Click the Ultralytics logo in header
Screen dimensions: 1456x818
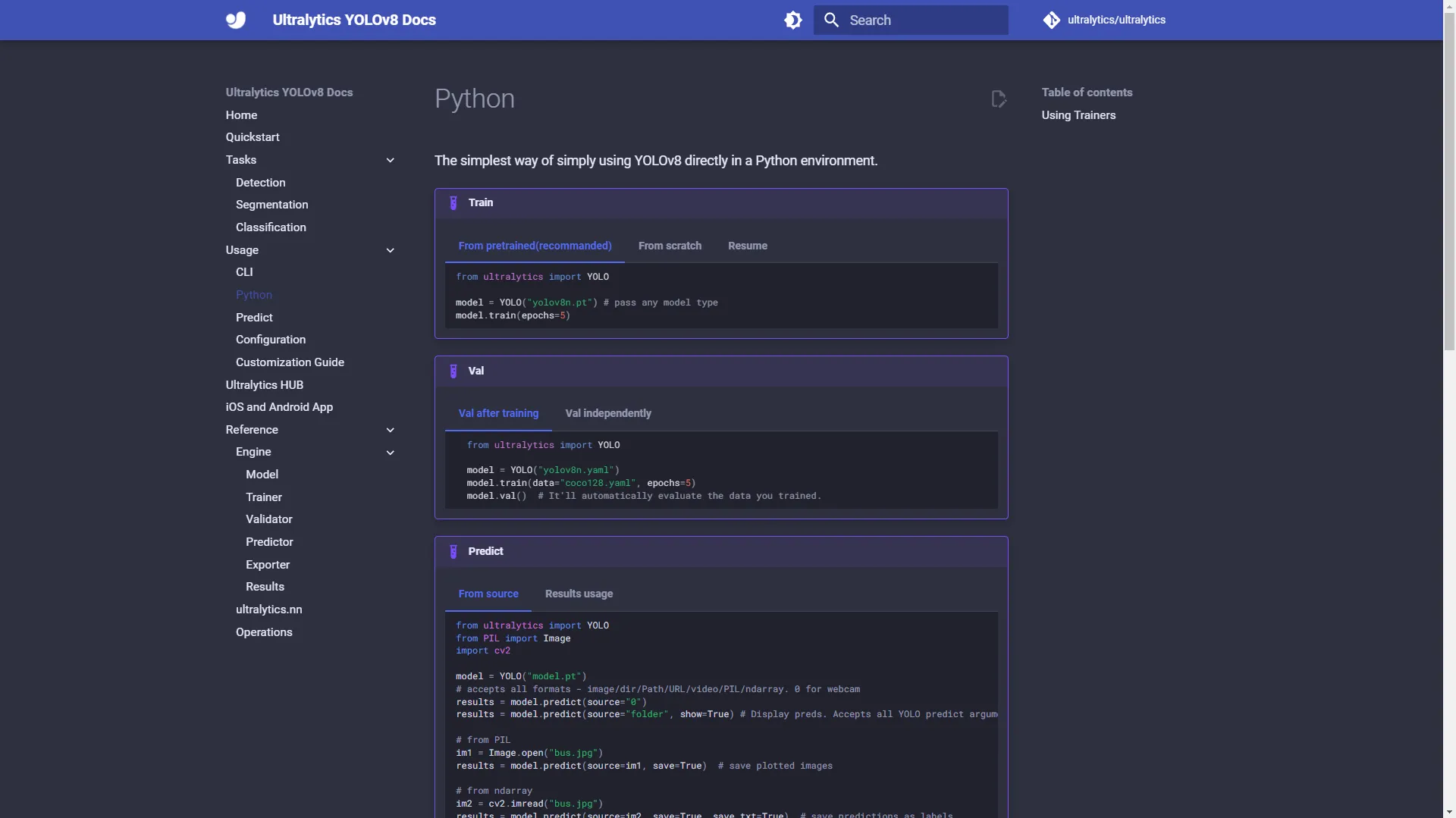(236, 20)
